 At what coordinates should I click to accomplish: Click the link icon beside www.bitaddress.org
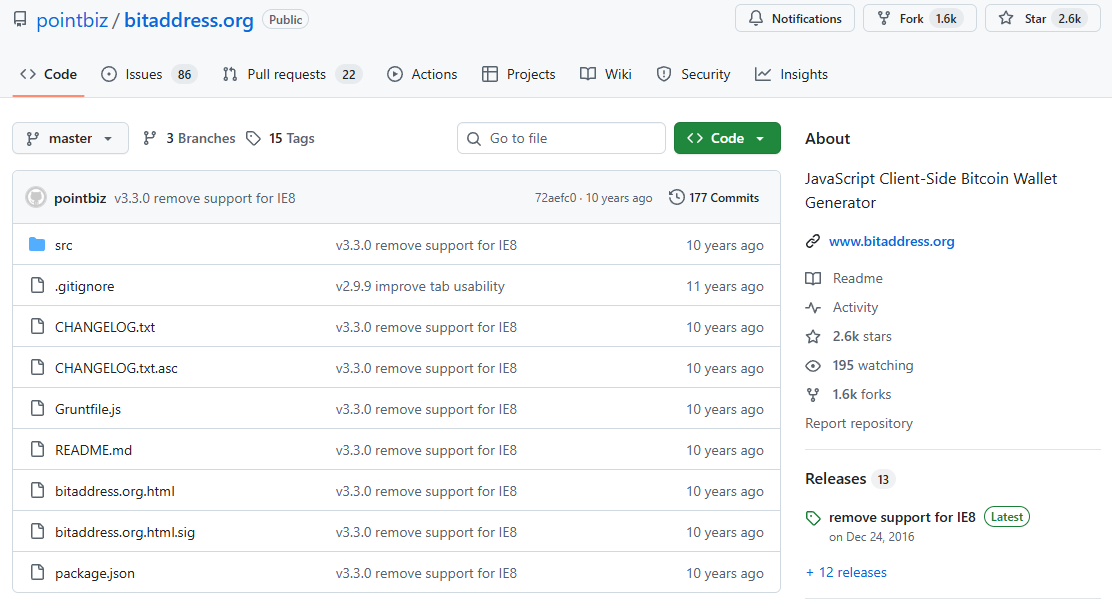pos(813,241)
